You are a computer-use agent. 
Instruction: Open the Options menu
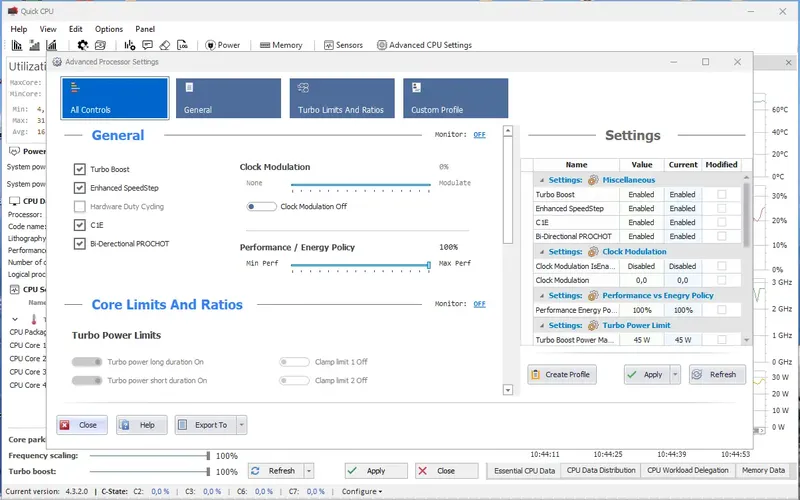[109, 29]
